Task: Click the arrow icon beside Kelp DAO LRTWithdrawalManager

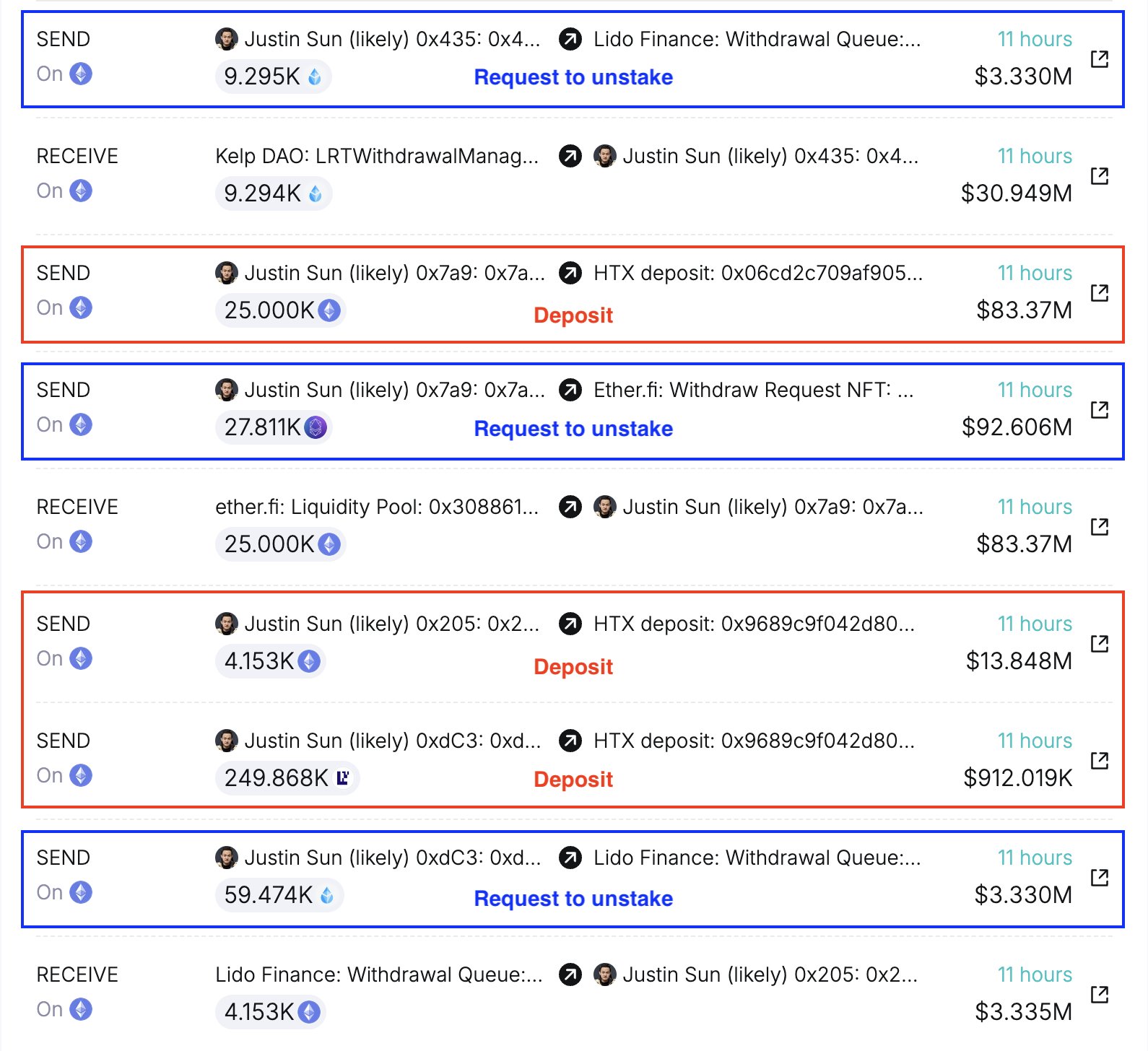Action: tap(570, 156)
